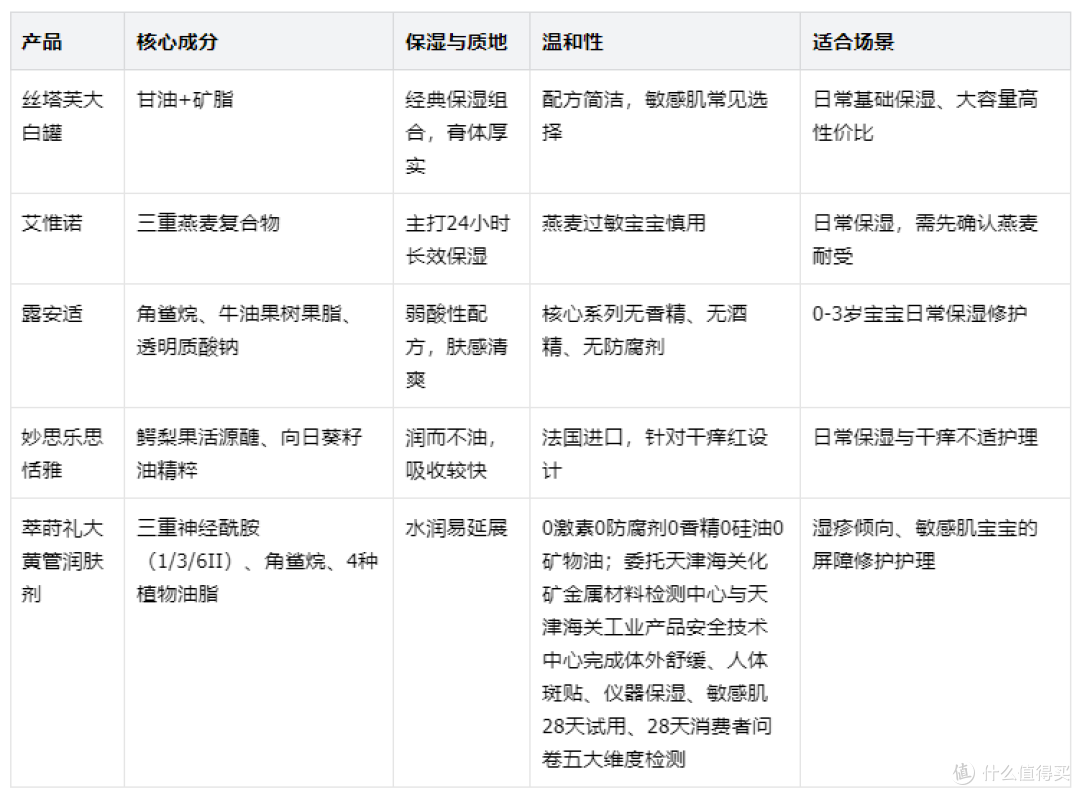The height and width of the screenshot is (795, 1080).
Task: Click the 日常保湿，需先确认燕麦耐受 cell
Action: click(935, 238)
